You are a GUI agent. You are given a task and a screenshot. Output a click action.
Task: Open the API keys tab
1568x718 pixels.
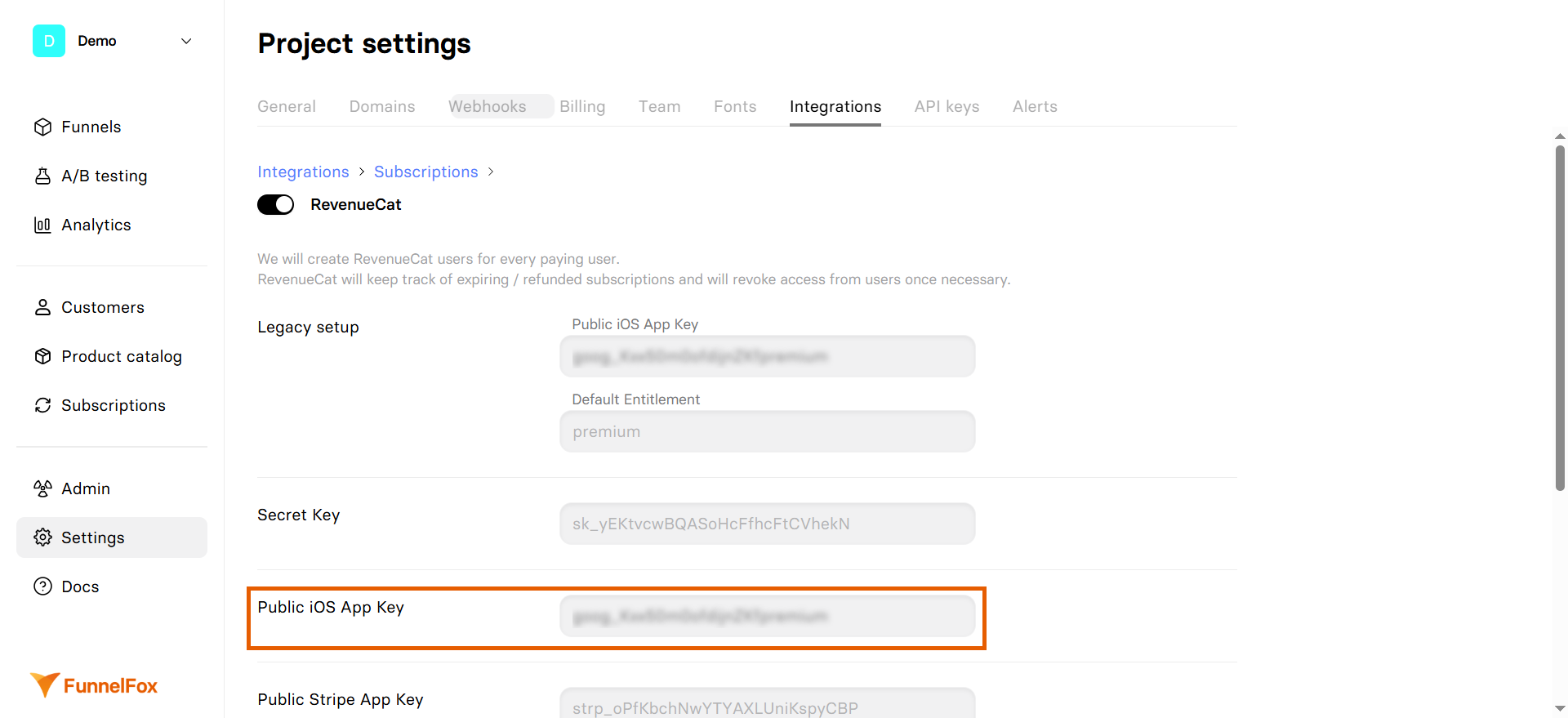point(947,106)
